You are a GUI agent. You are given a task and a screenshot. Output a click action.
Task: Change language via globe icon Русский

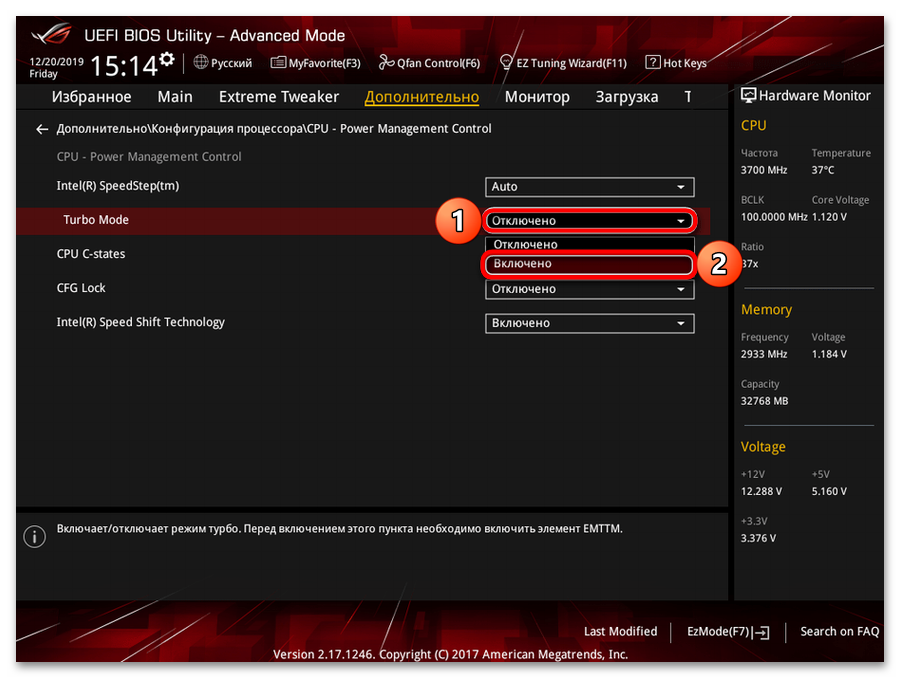(x=200, y=62)
